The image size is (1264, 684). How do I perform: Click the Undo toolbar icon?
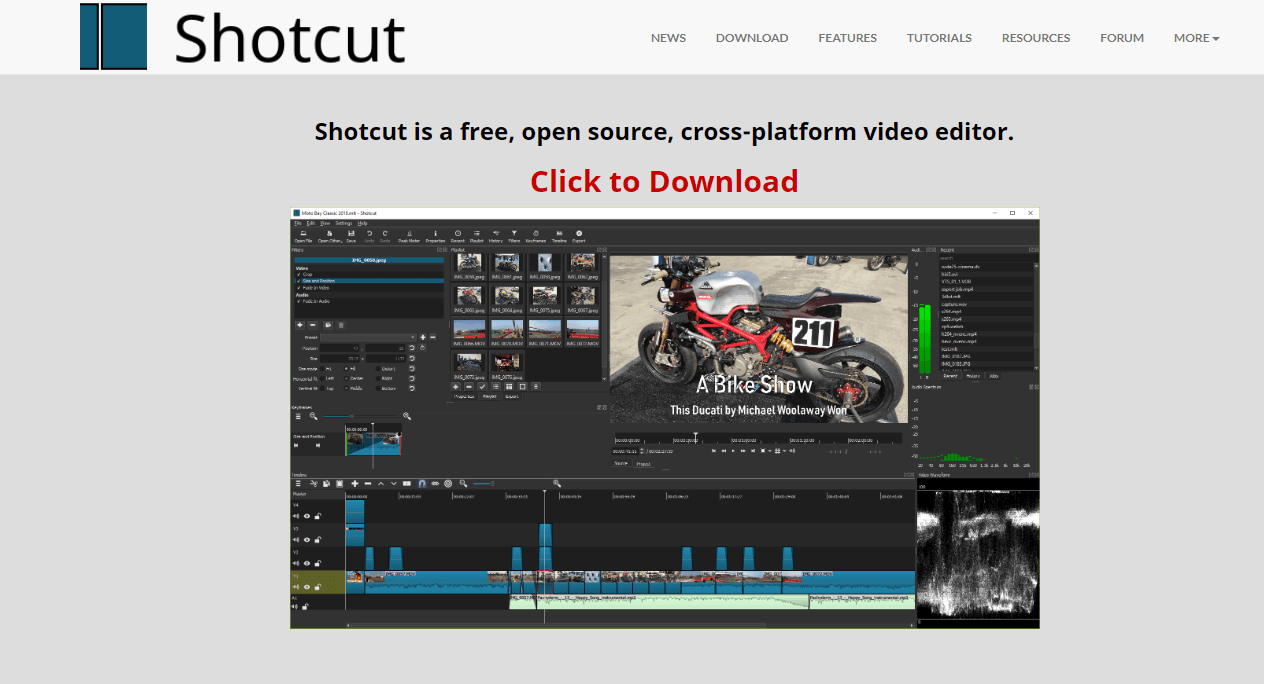pyautogui.click(x=369, y=237)
